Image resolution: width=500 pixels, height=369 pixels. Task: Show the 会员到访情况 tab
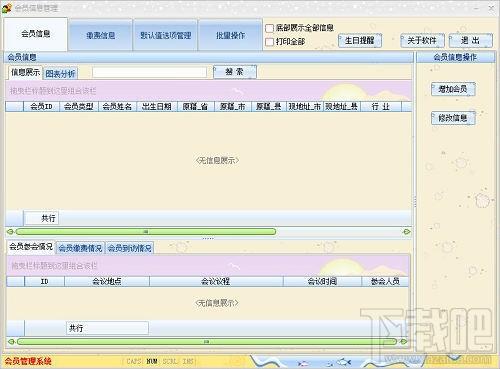pyautogui.click(x=130, y=248)
